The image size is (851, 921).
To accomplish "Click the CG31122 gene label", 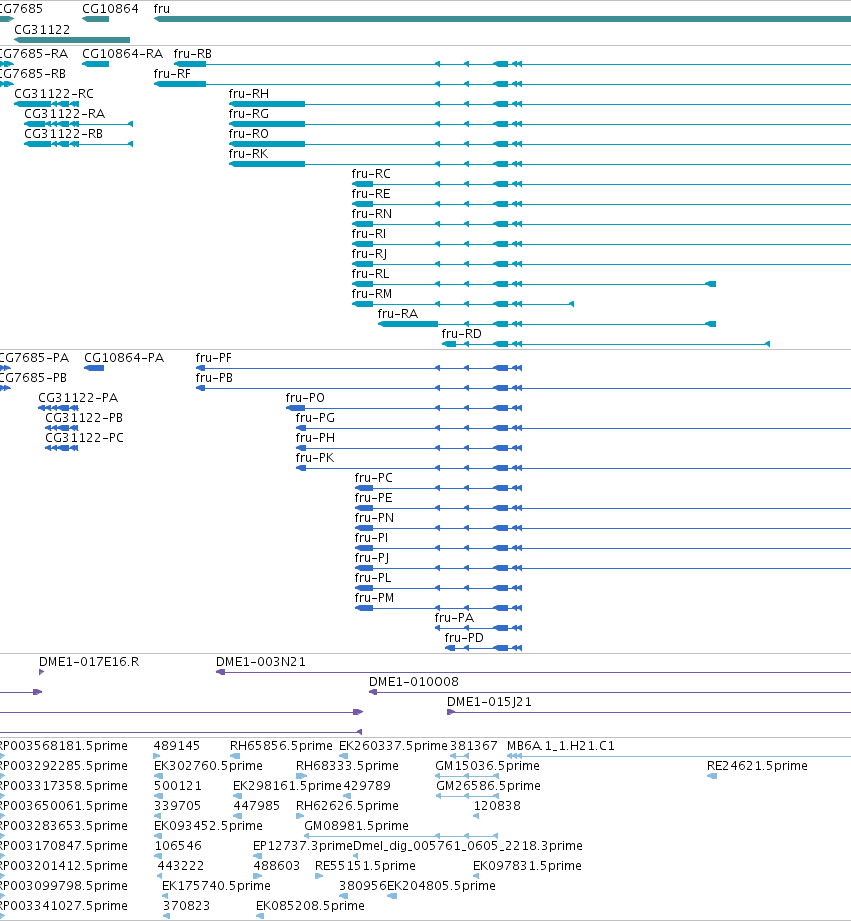I will point(42,30).
